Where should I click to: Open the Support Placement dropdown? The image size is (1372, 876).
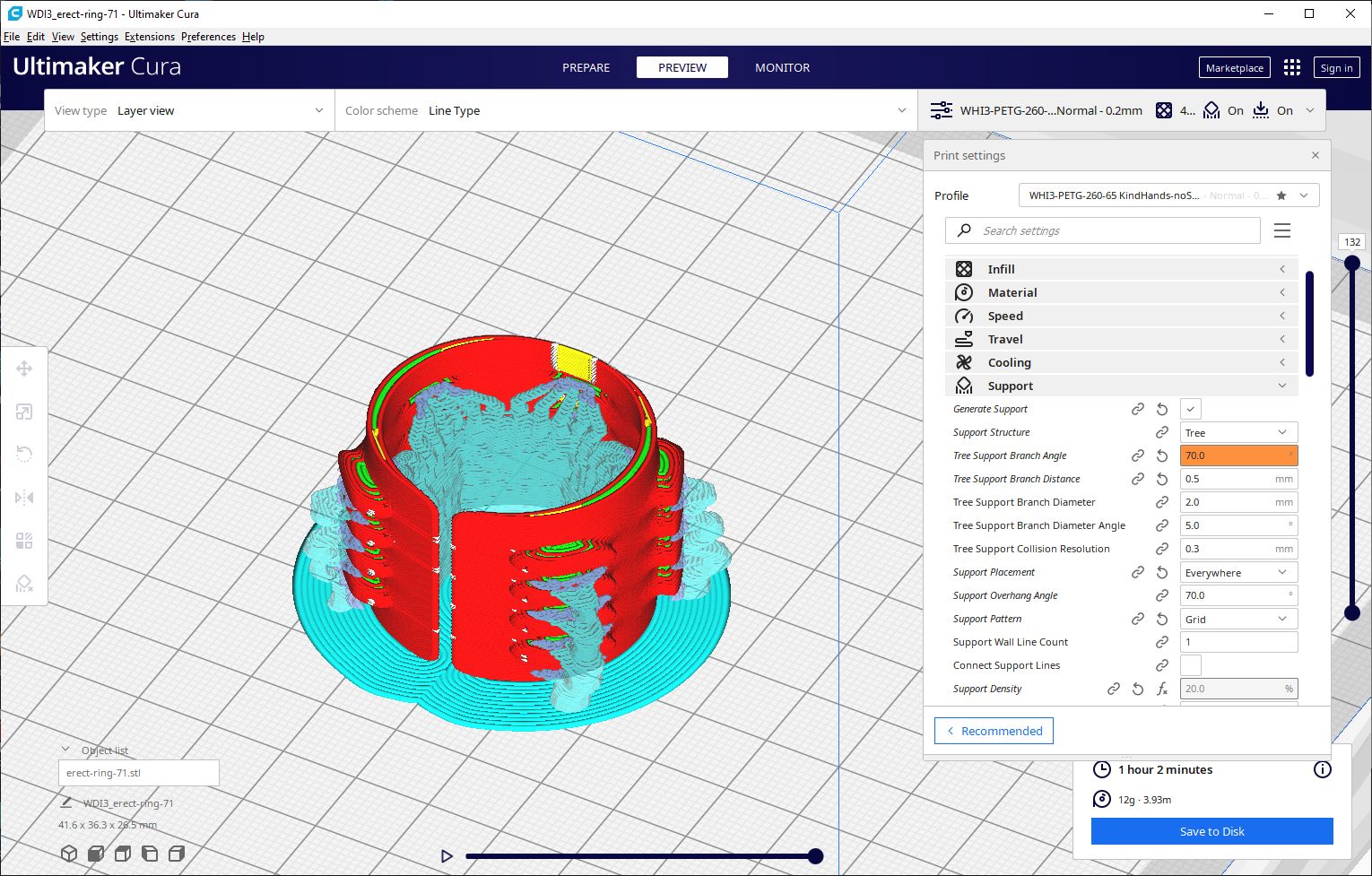pos(1238,572)
